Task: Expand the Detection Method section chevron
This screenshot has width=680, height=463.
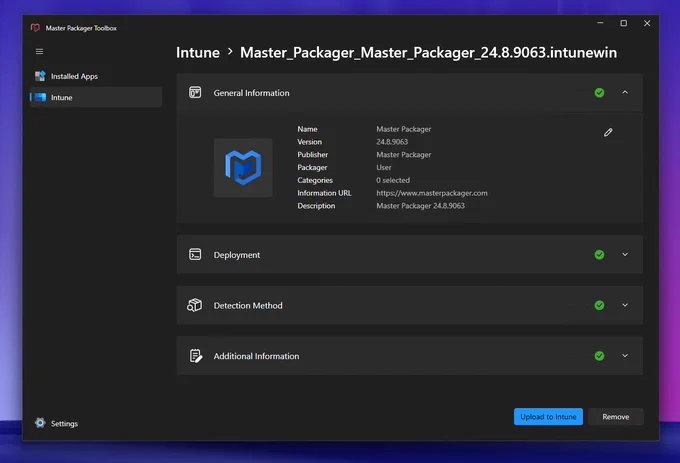Action: (x=625, y=305)
